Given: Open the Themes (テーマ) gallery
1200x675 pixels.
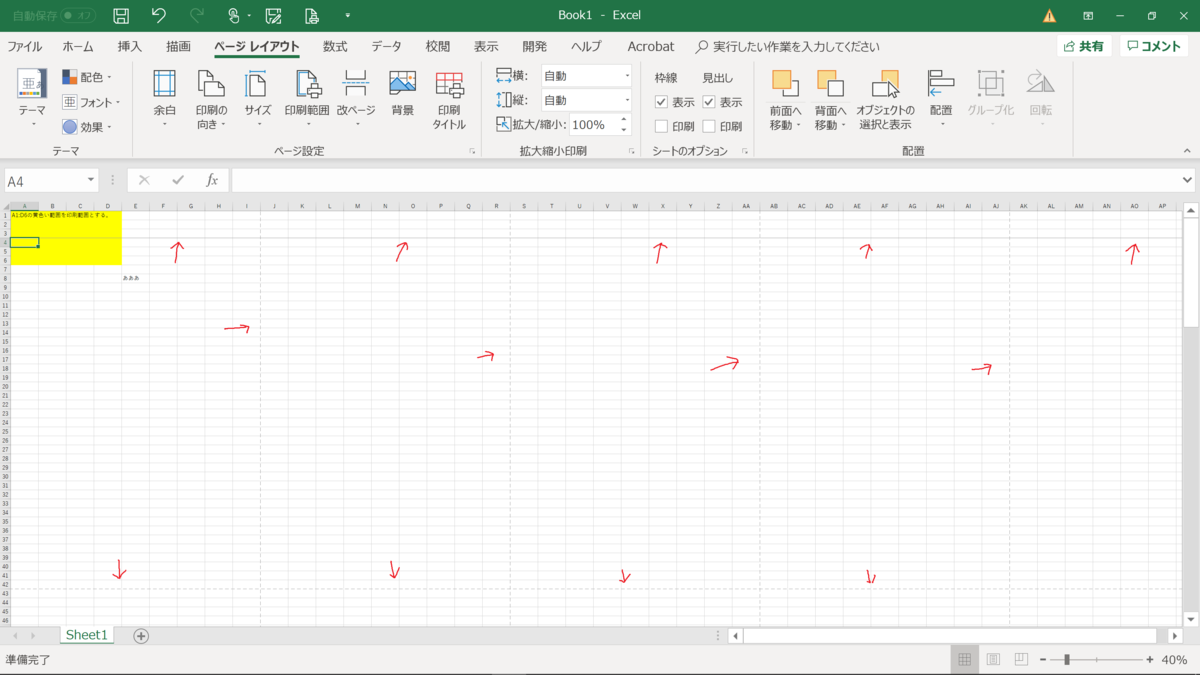Looking at the screenshot, I should point(32,99).
